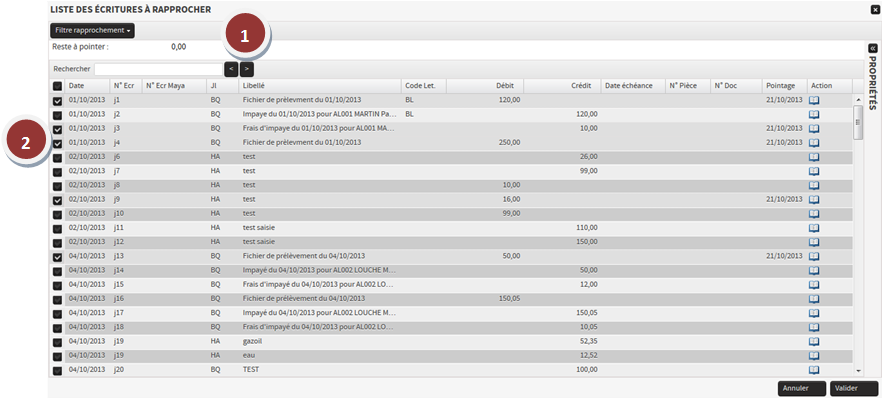The width and height of the screenshot is (882, 398).
Task: Sort by the N° Ecr Maya column header
Action: click(x=174, y=85)
